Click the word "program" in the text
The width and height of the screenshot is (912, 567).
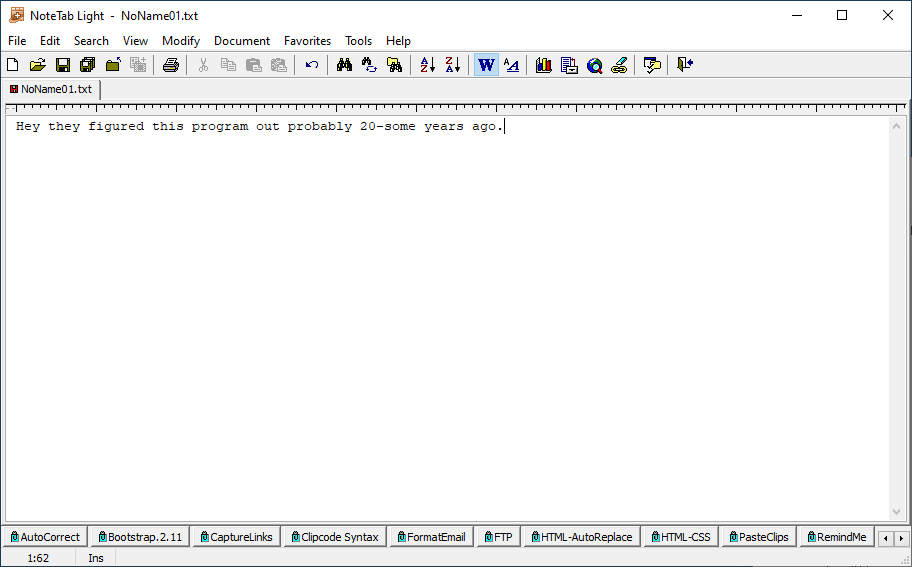pos(220,126)
